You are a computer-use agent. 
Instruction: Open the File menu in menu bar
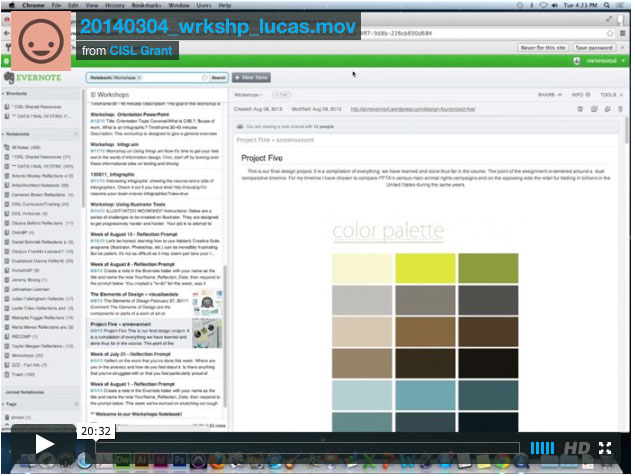(x=56, y=5)
